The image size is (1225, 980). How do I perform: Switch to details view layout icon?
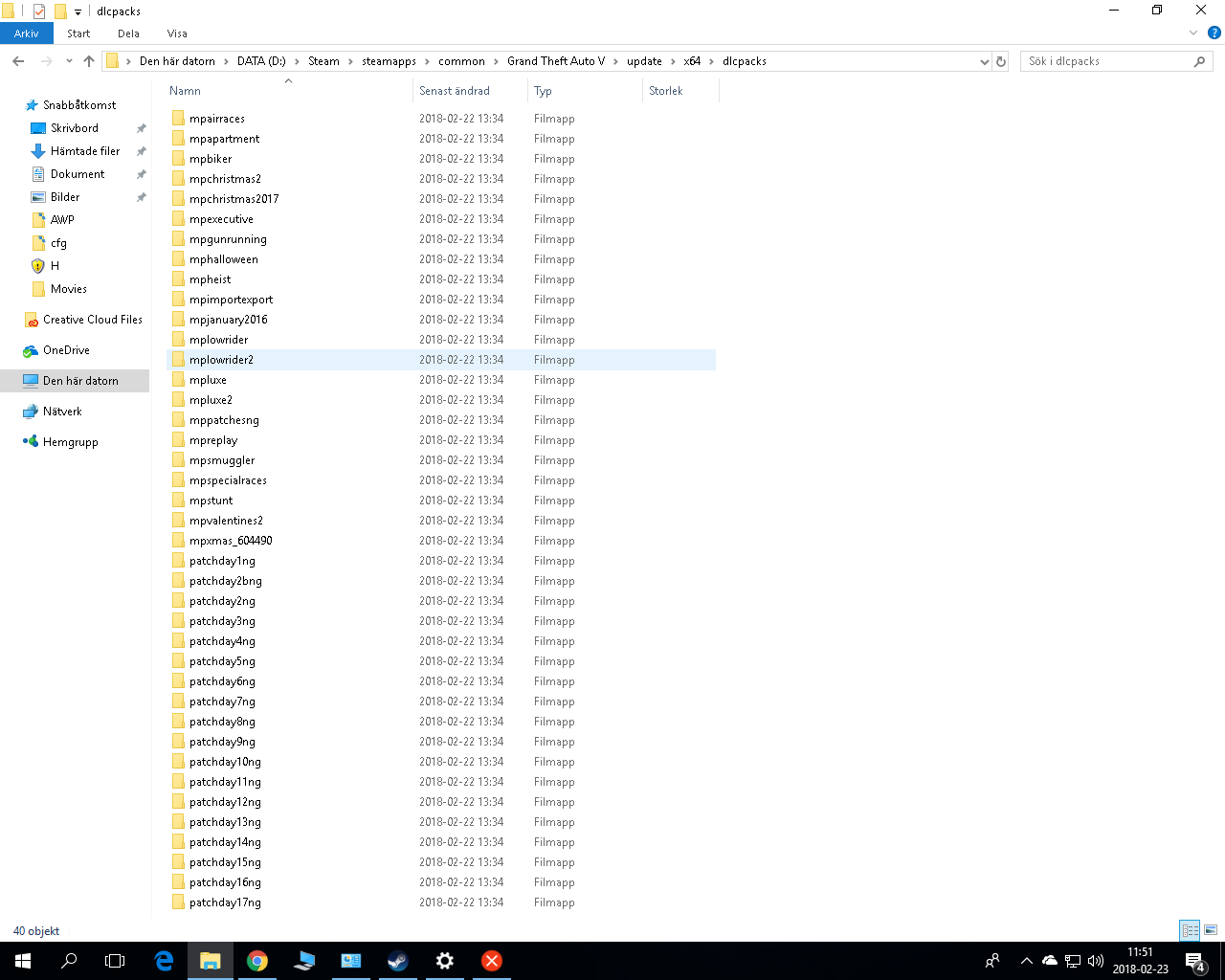tap(1190, 930)
